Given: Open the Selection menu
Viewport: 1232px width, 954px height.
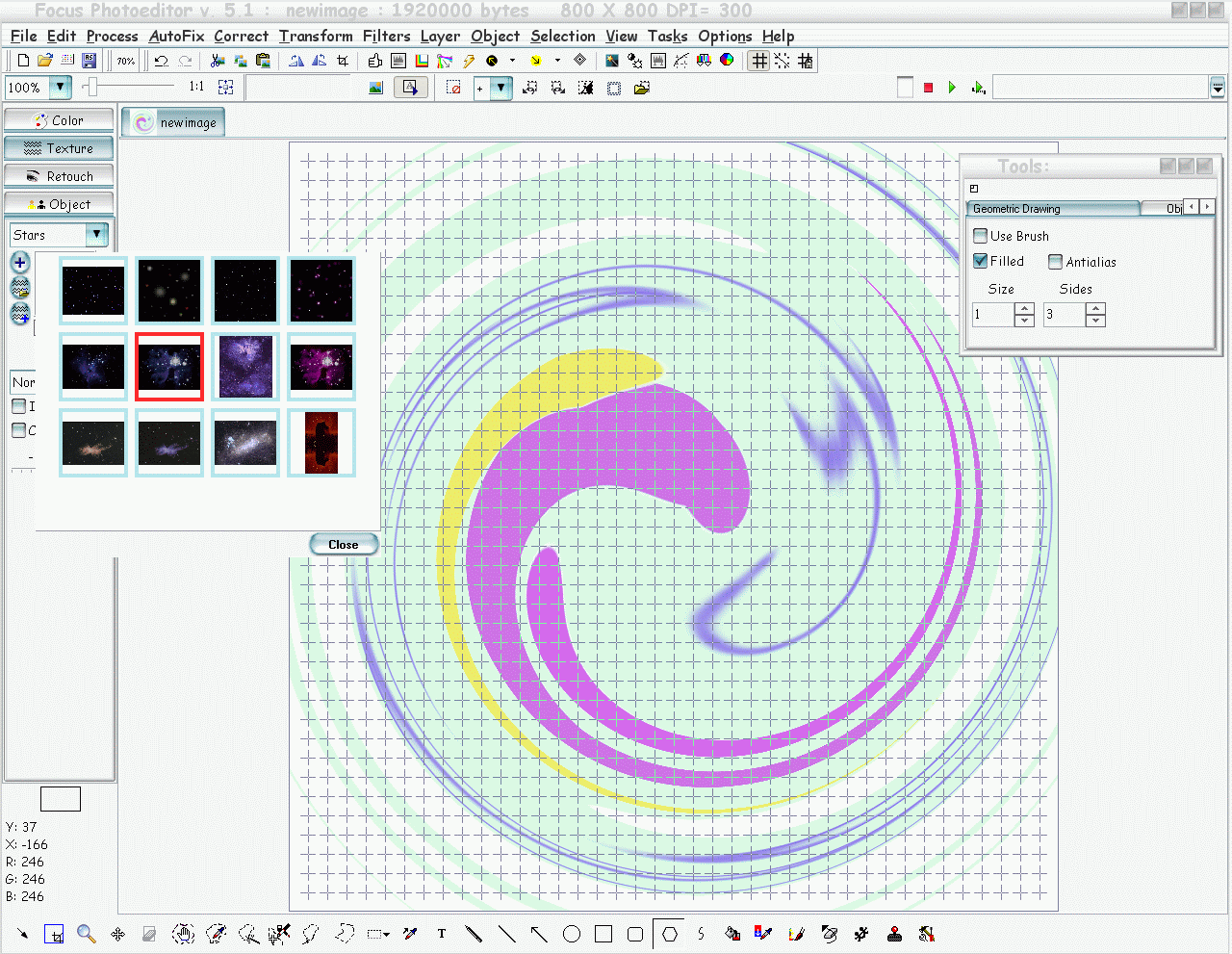Looking at the screenshot, I should tap(563, 36).
